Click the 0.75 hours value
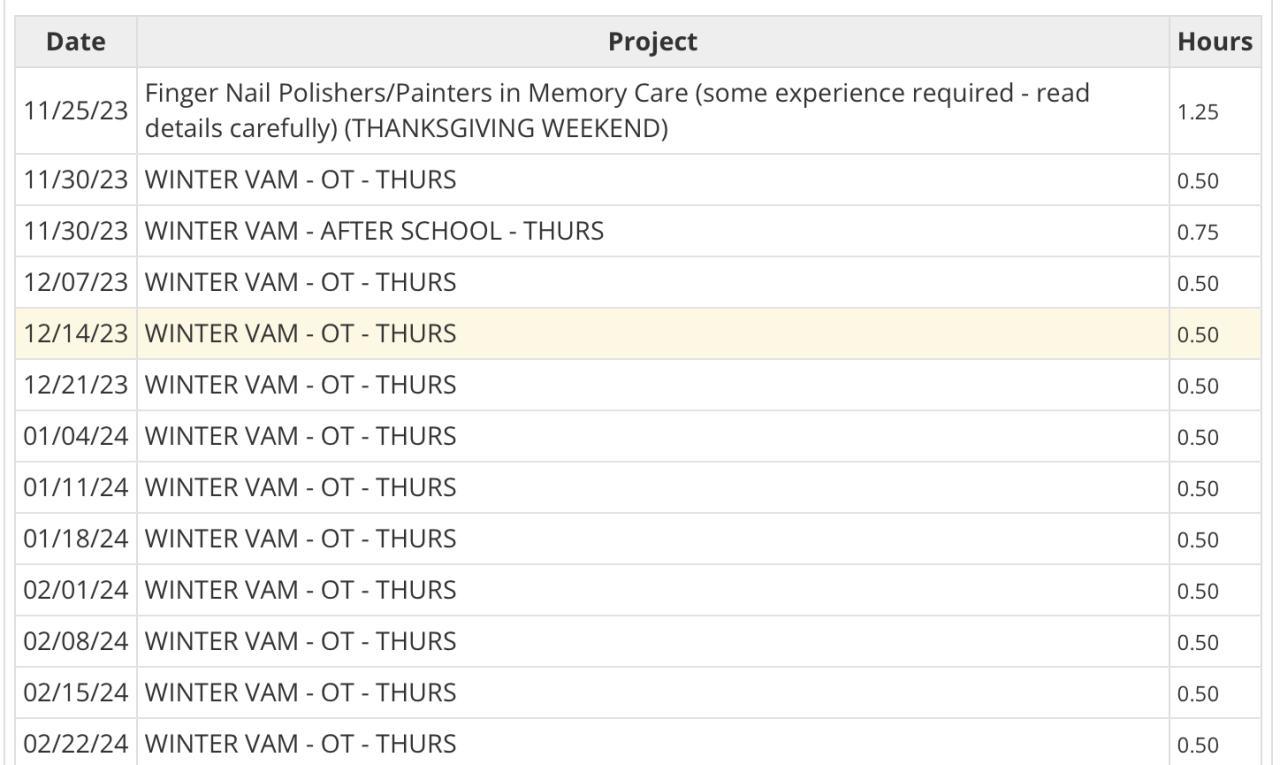The image size is (1280, 765). tap(1198, 232)
